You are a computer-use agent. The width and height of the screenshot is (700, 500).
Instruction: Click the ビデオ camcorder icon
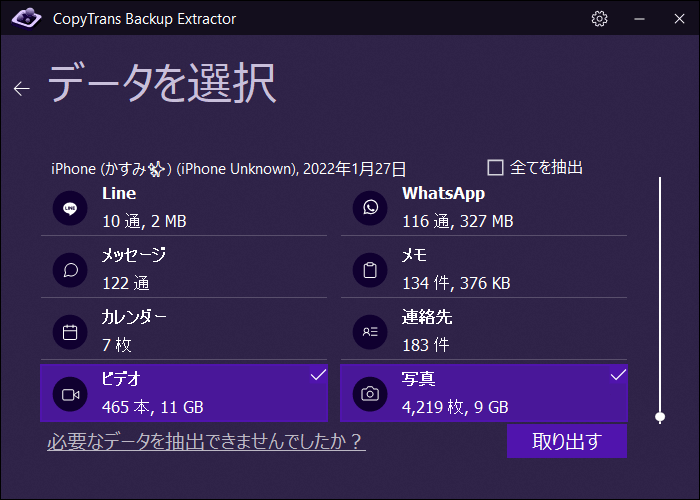click(x=70, y=394)
